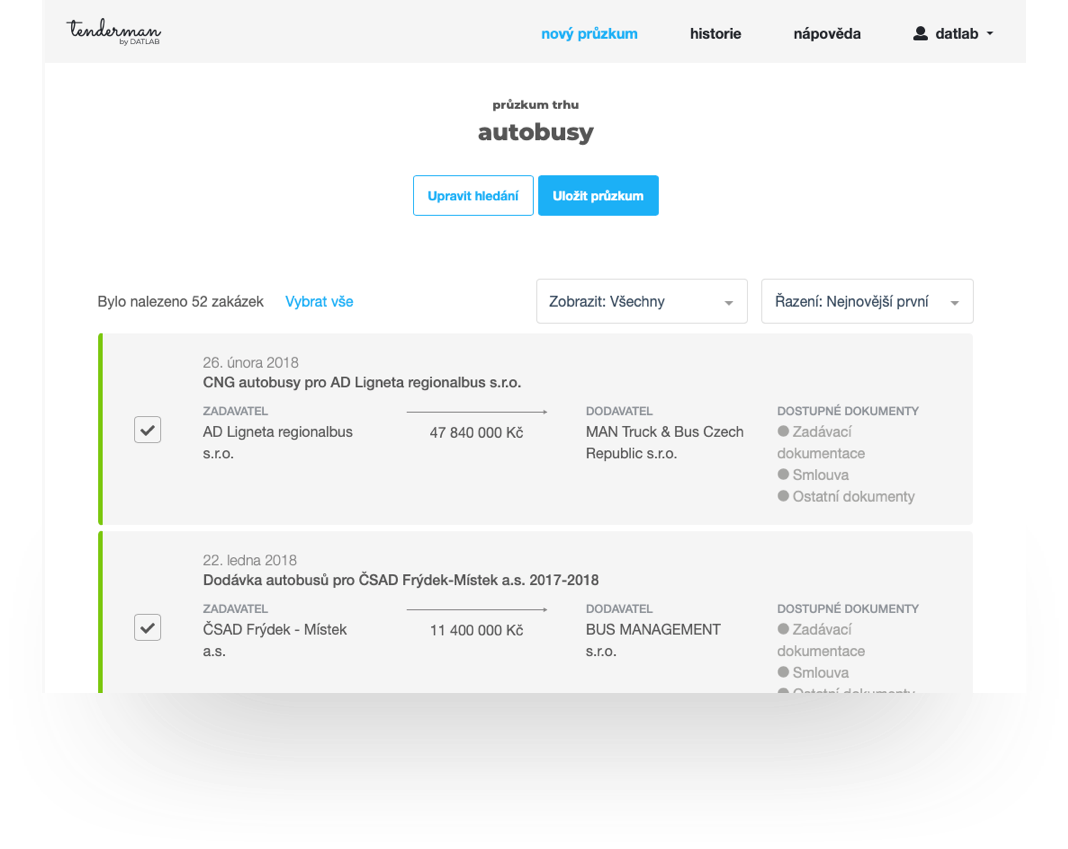Click the date 26. února 2018
The height and width of the screenshot is (849, 1068).
pyautogui.click(x=251, y=362)
